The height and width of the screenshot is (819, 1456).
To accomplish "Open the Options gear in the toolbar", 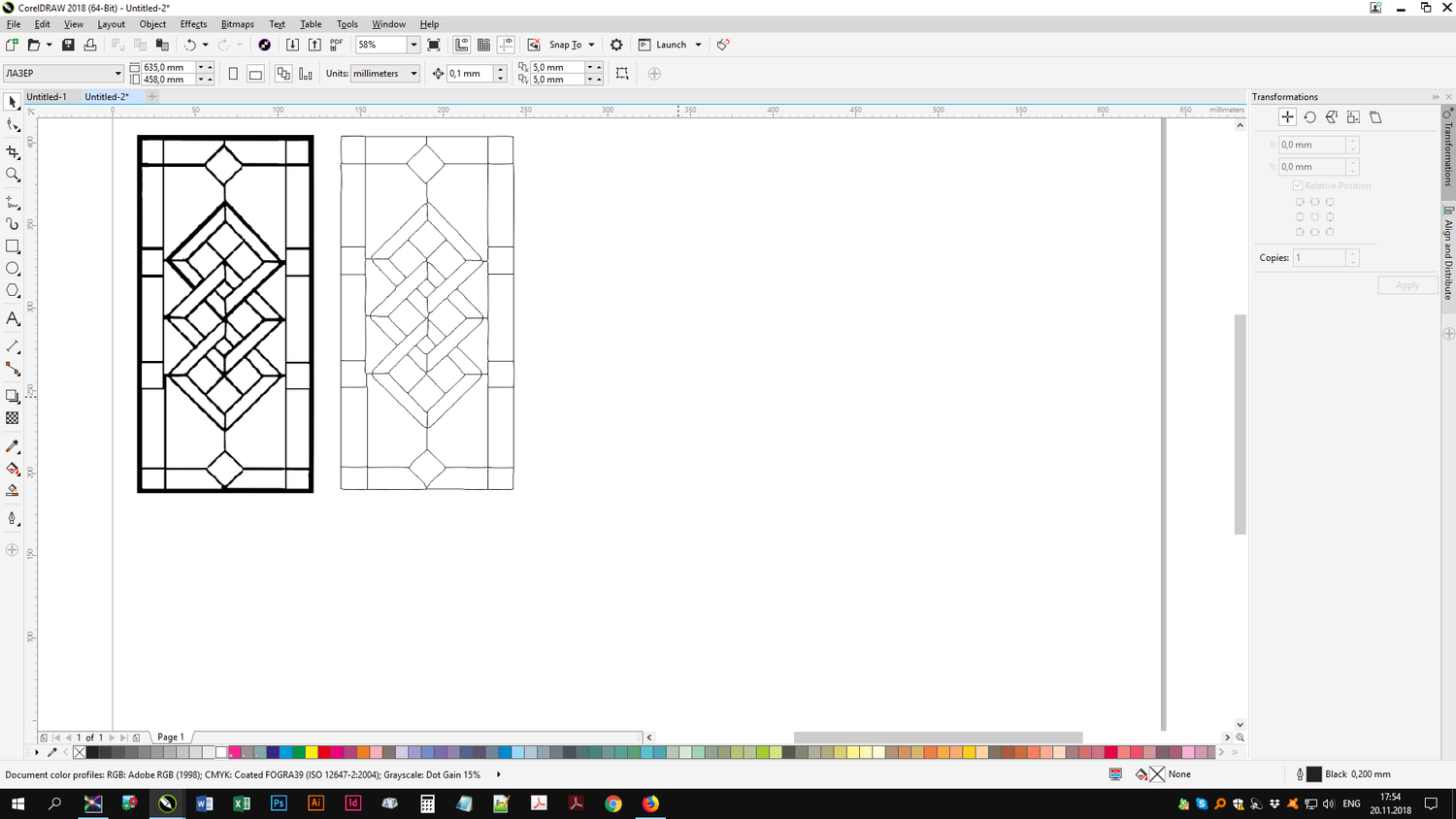I will pyautogui.click(x=616, y=45).
